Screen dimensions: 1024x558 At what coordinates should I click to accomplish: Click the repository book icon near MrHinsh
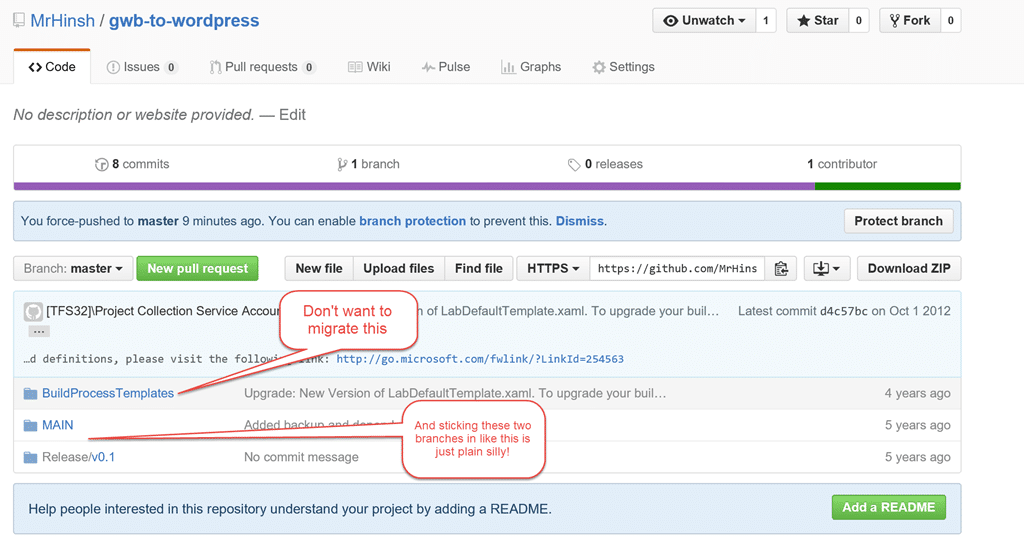pyautogui.click(x=19, y=20)
